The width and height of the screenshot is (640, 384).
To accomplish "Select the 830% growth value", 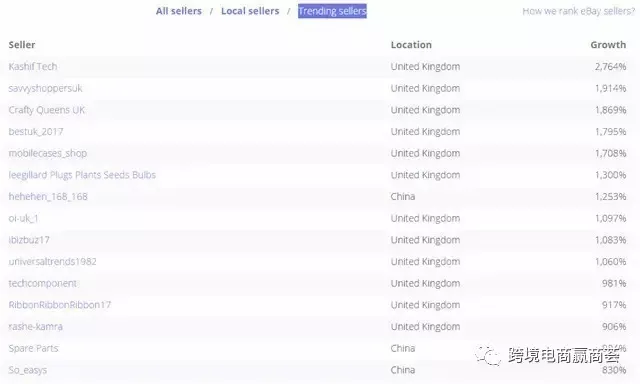I will click(614, 370).
